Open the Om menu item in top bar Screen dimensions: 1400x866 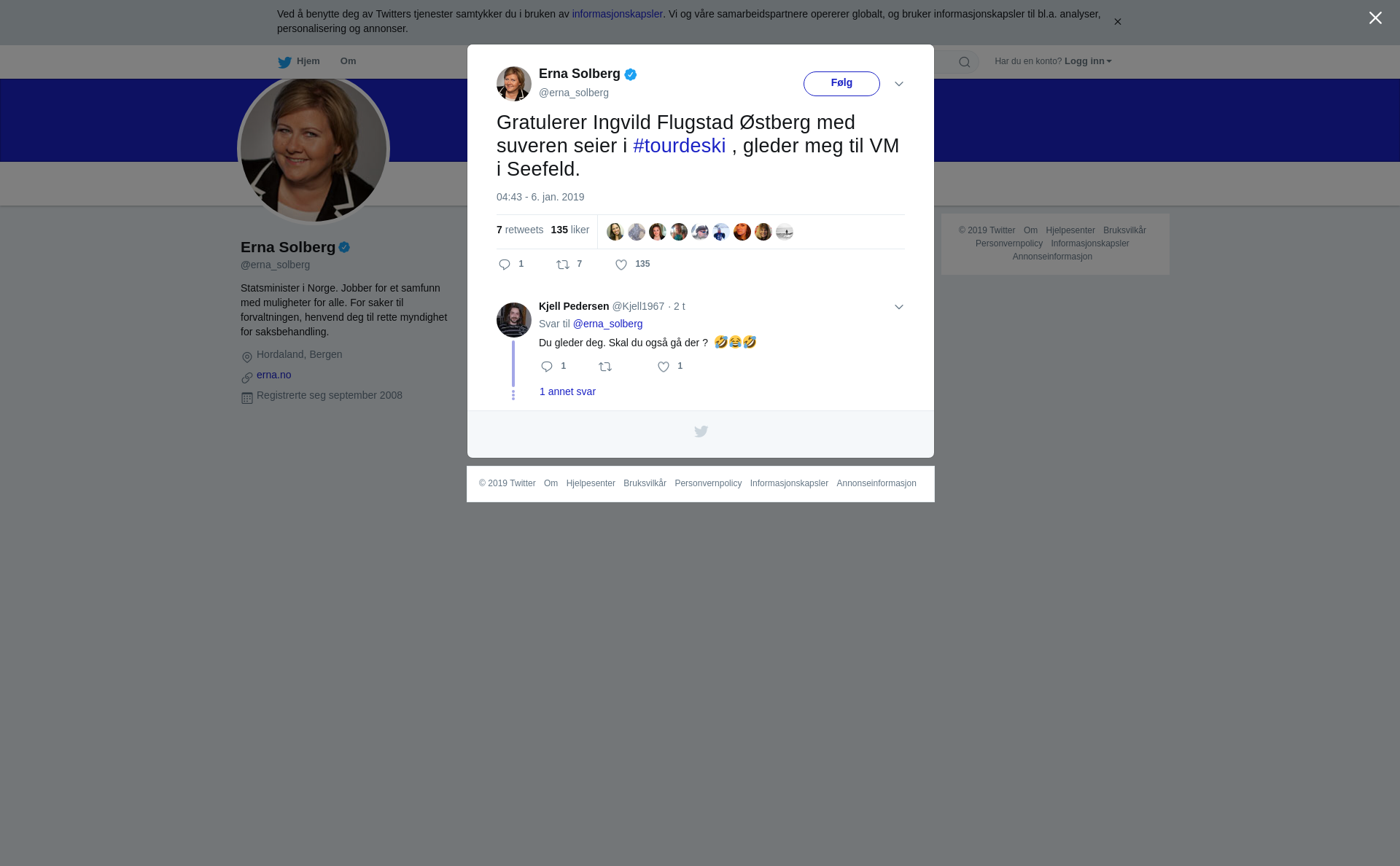click(x=349, y=61)
